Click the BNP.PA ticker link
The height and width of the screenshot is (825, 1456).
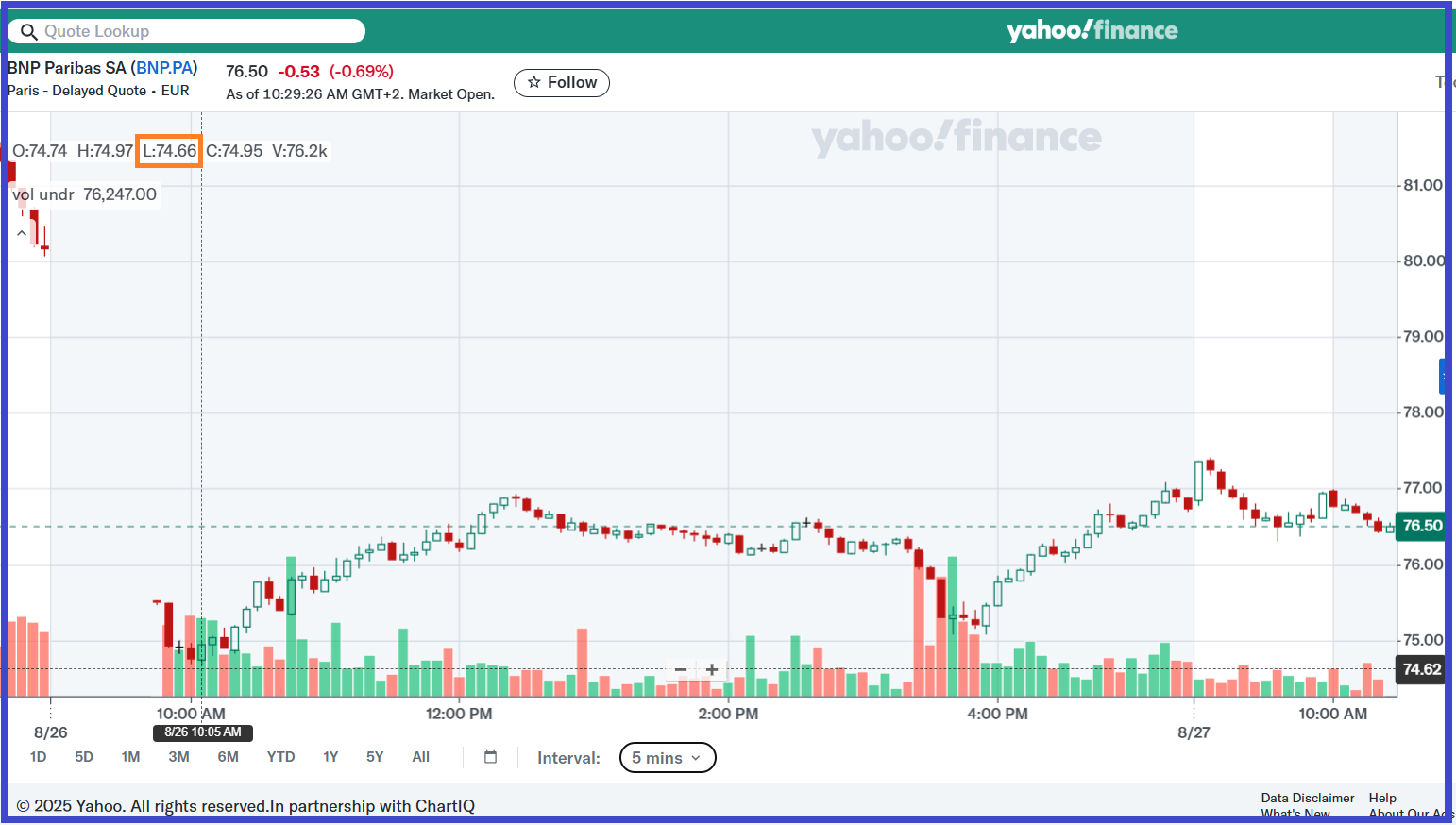point(164,68)
